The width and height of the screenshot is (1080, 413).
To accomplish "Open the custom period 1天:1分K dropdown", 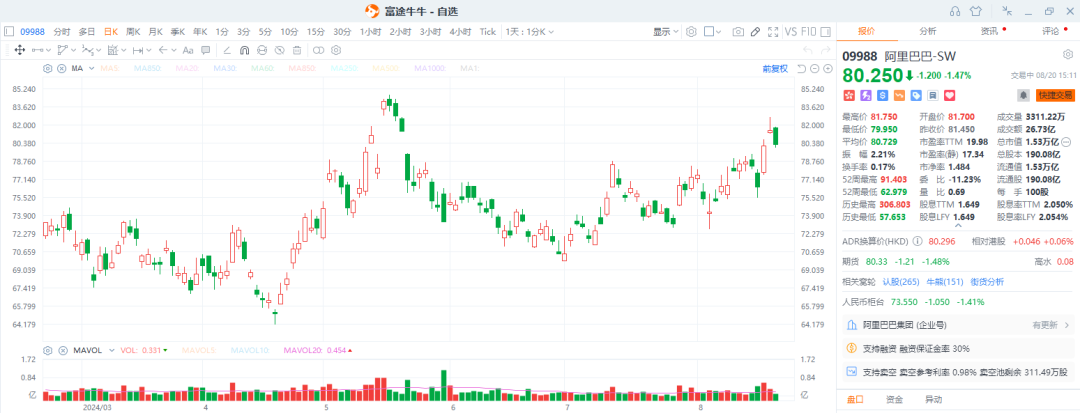I will tap(530, 32).
